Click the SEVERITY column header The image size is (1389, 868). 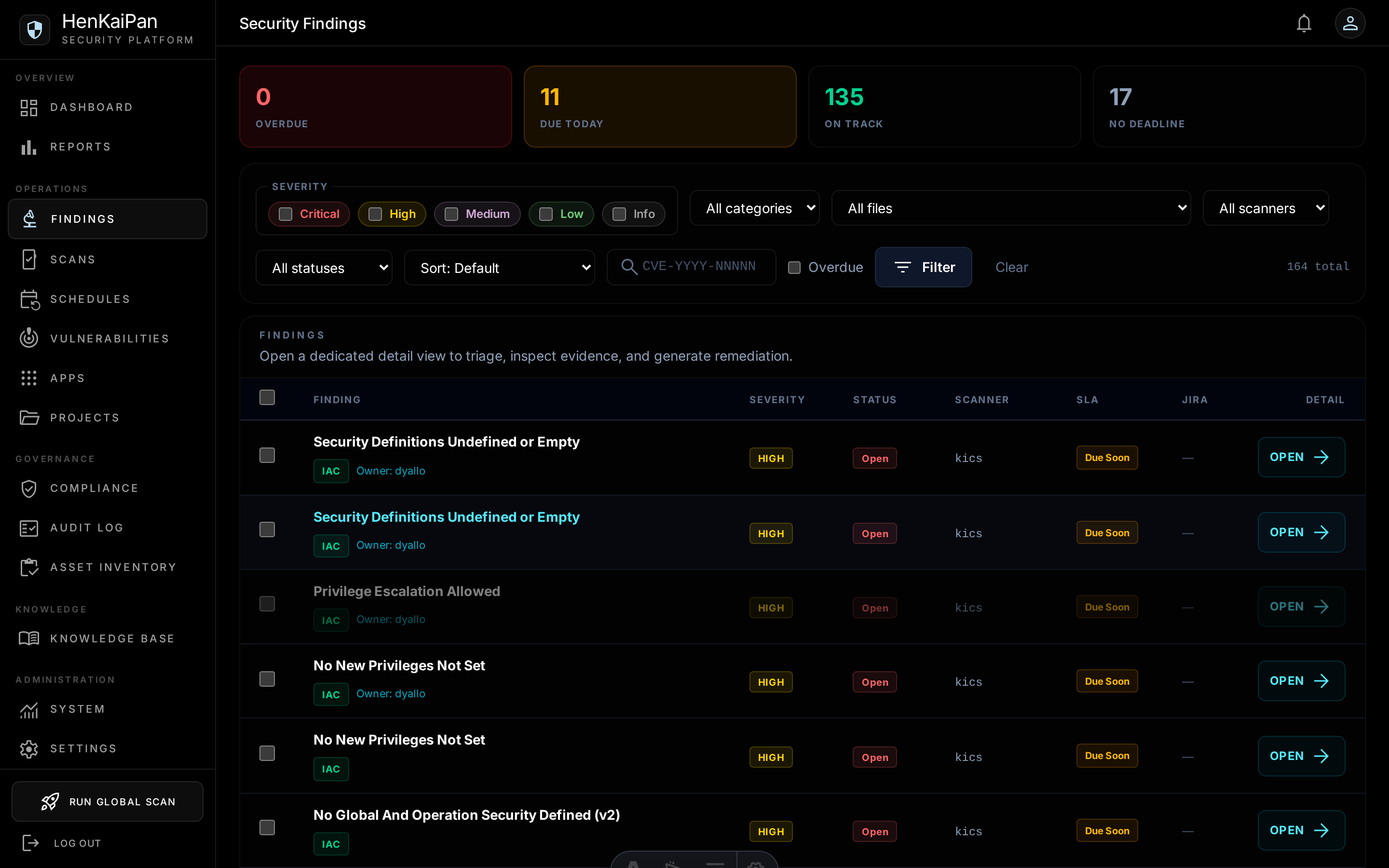[776, 400]
